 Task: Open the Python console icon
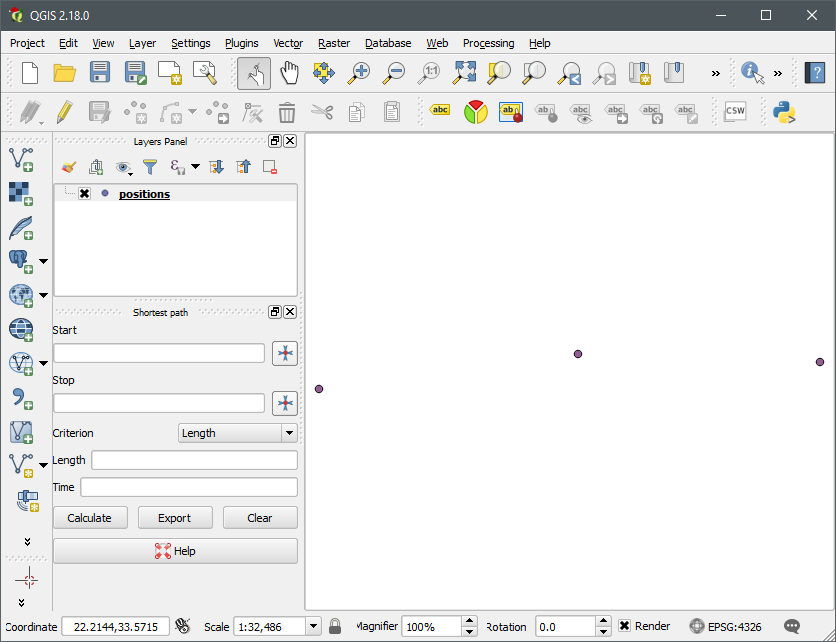pos(784,112)
